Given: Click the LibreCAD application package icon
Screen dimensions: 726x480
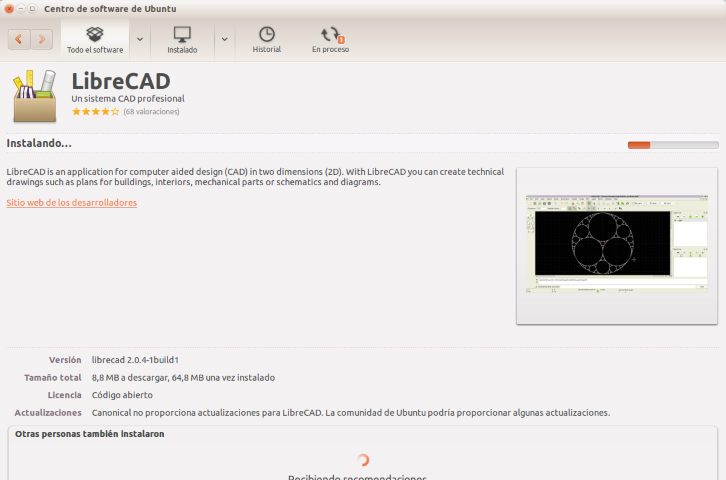Looking at the screenshot, I should click(x=35, y=96).
